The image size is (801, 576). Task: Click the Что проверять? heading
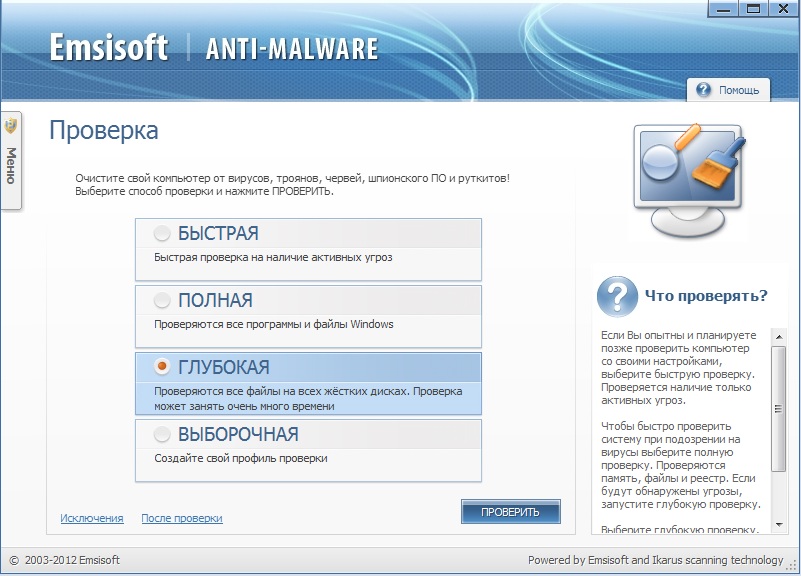click(706, 296)
